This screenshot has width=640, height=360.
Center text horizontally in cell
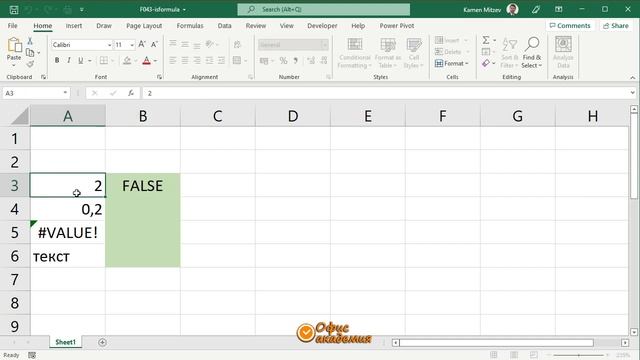point(185,60)
